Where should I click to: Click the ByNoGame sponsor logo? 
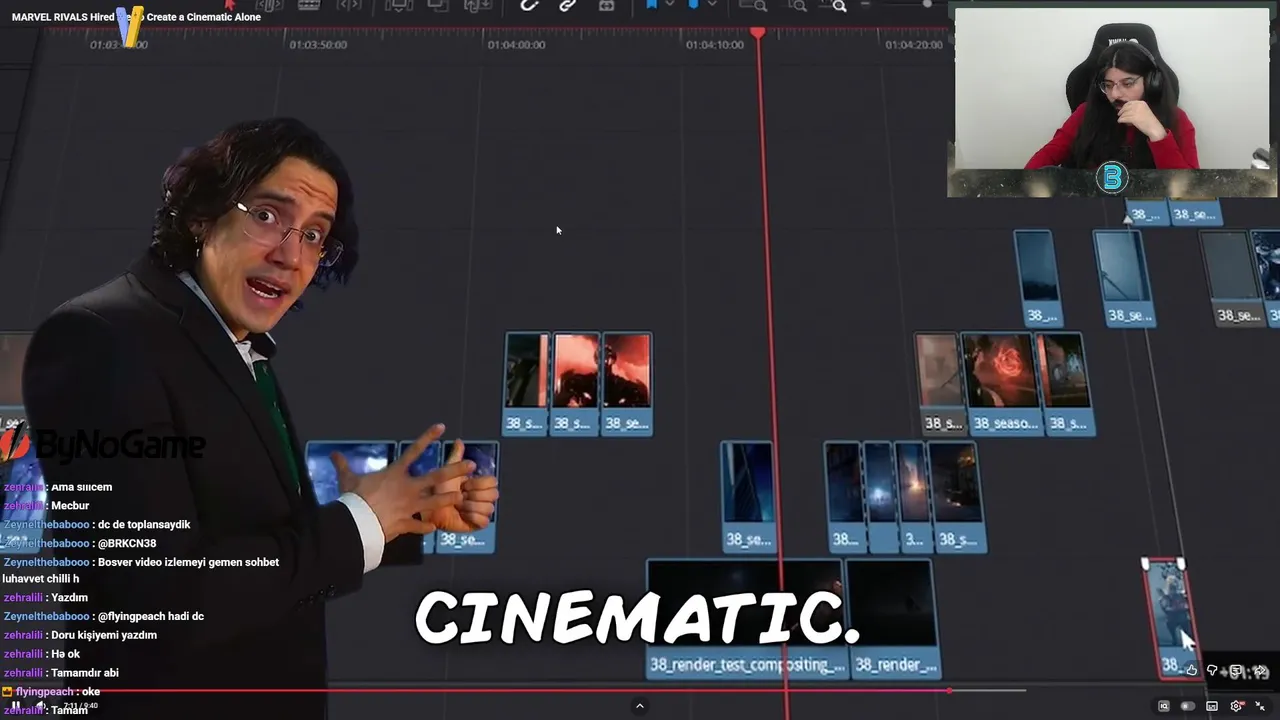point(104,445)
